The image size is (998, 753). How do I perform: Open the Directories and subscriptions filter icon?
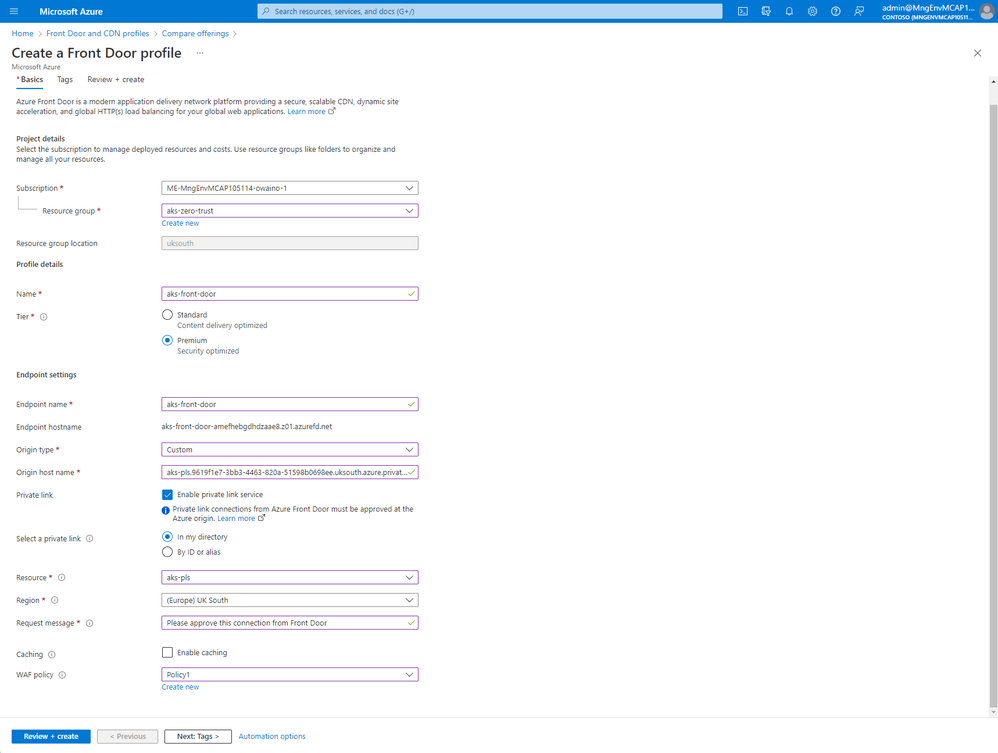(x=766, y=11)
